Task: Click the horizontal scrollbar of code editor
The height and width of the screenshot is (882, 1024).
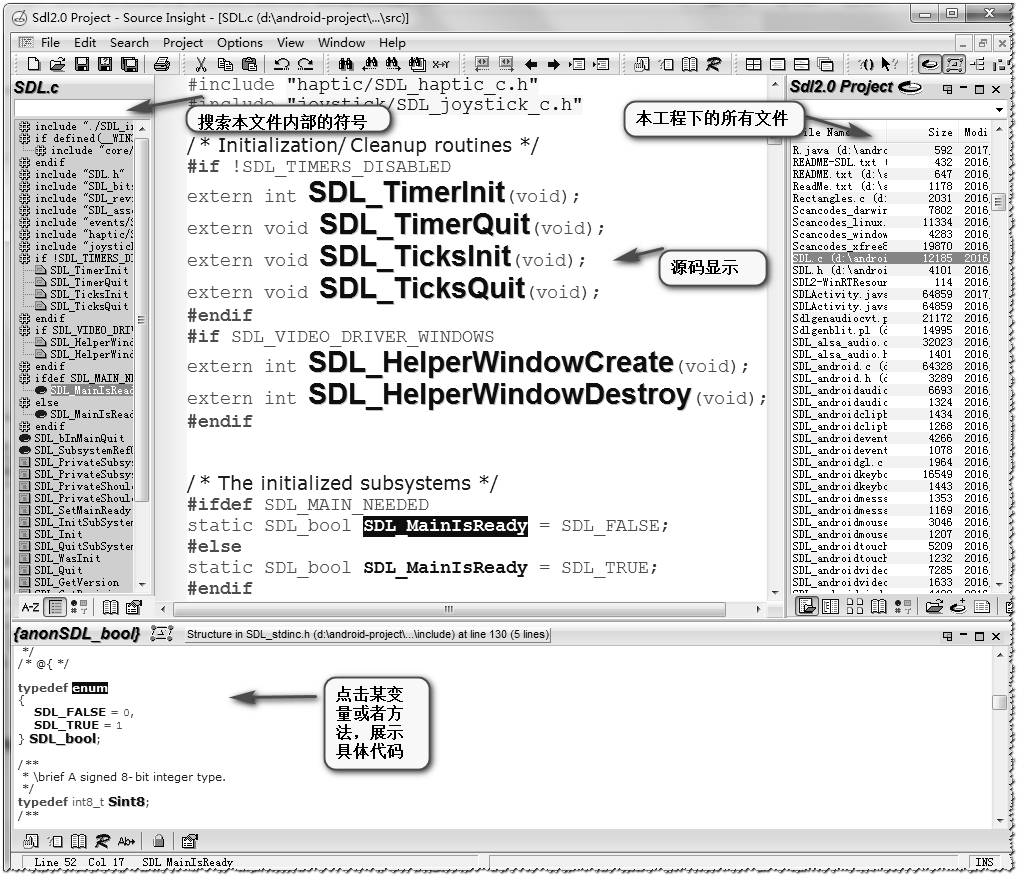Action: pos(449,608)
